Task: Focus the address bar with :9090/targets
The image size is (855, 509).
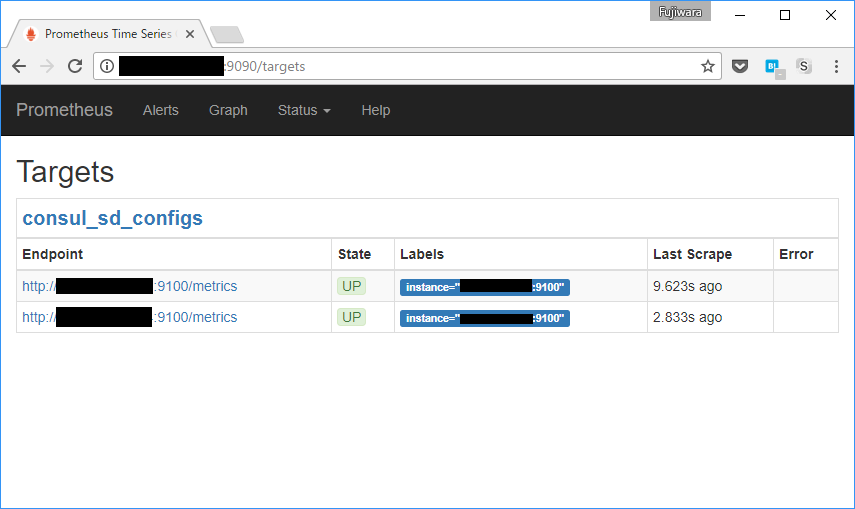Action: [406, 67]
